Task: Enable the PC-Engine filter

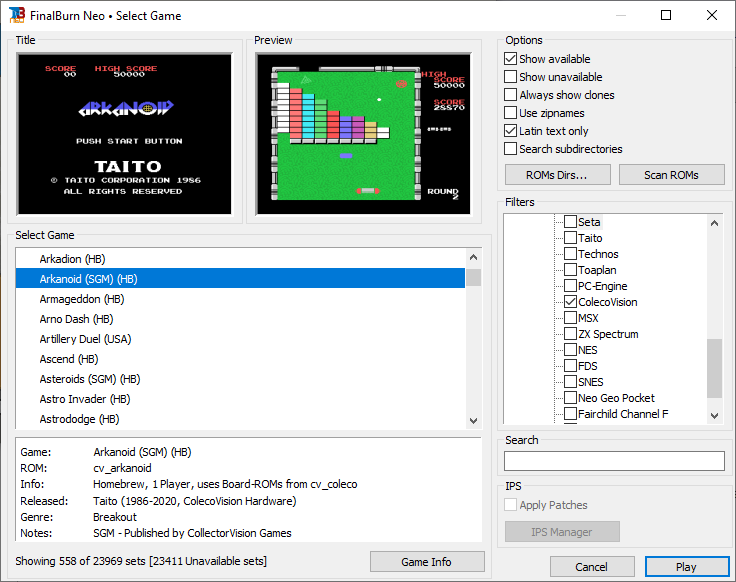Action: coord(570,285)
